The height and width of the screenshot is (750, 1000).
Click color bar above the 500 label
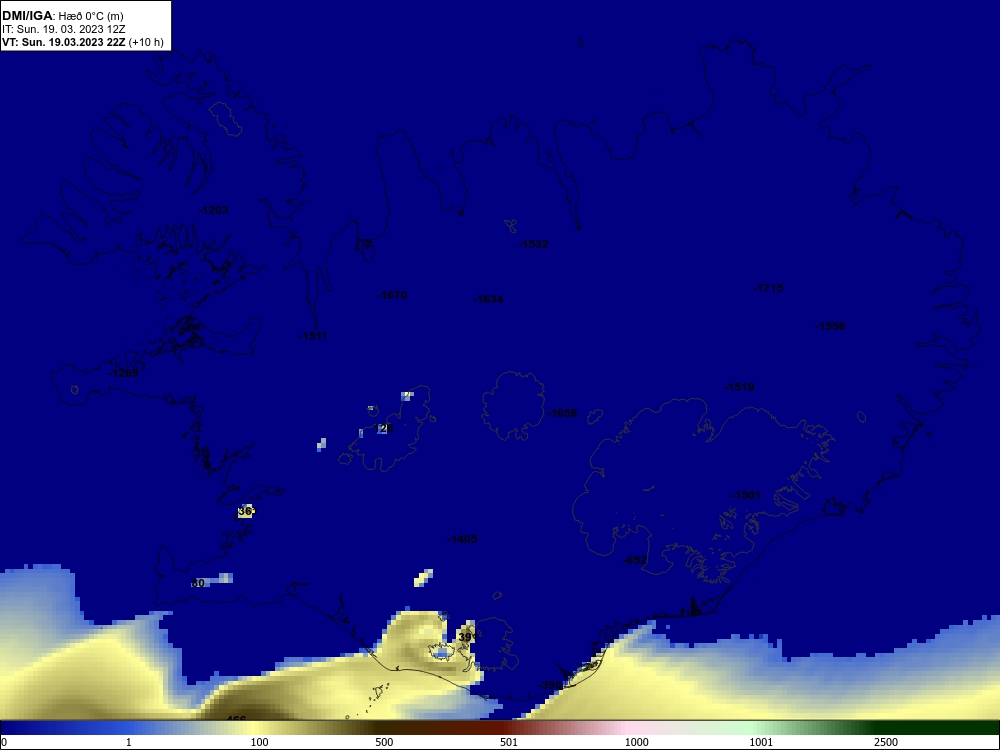pyautogui.click(x=384, y=728)
